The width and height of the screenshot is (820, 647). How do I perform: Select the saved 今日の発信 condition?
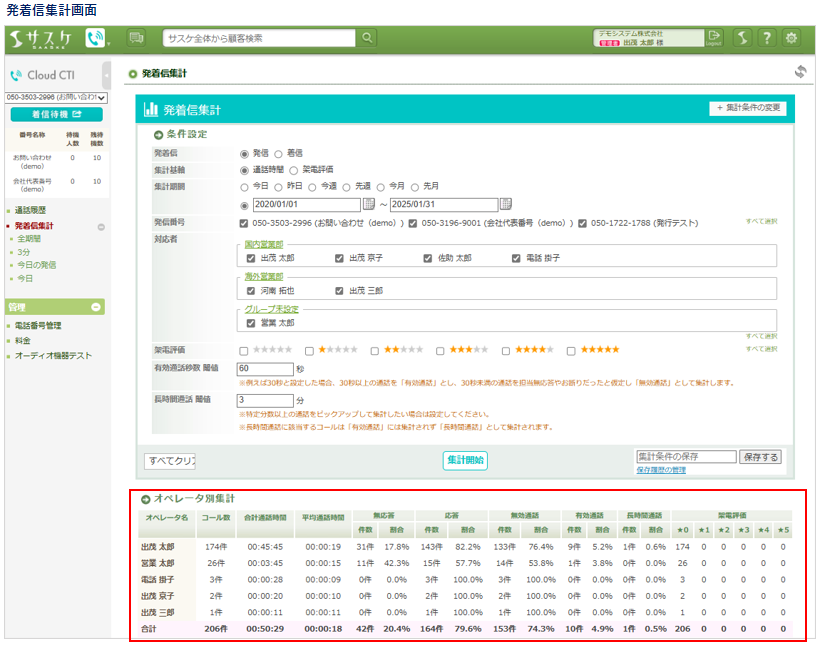(x=37, y=265)
